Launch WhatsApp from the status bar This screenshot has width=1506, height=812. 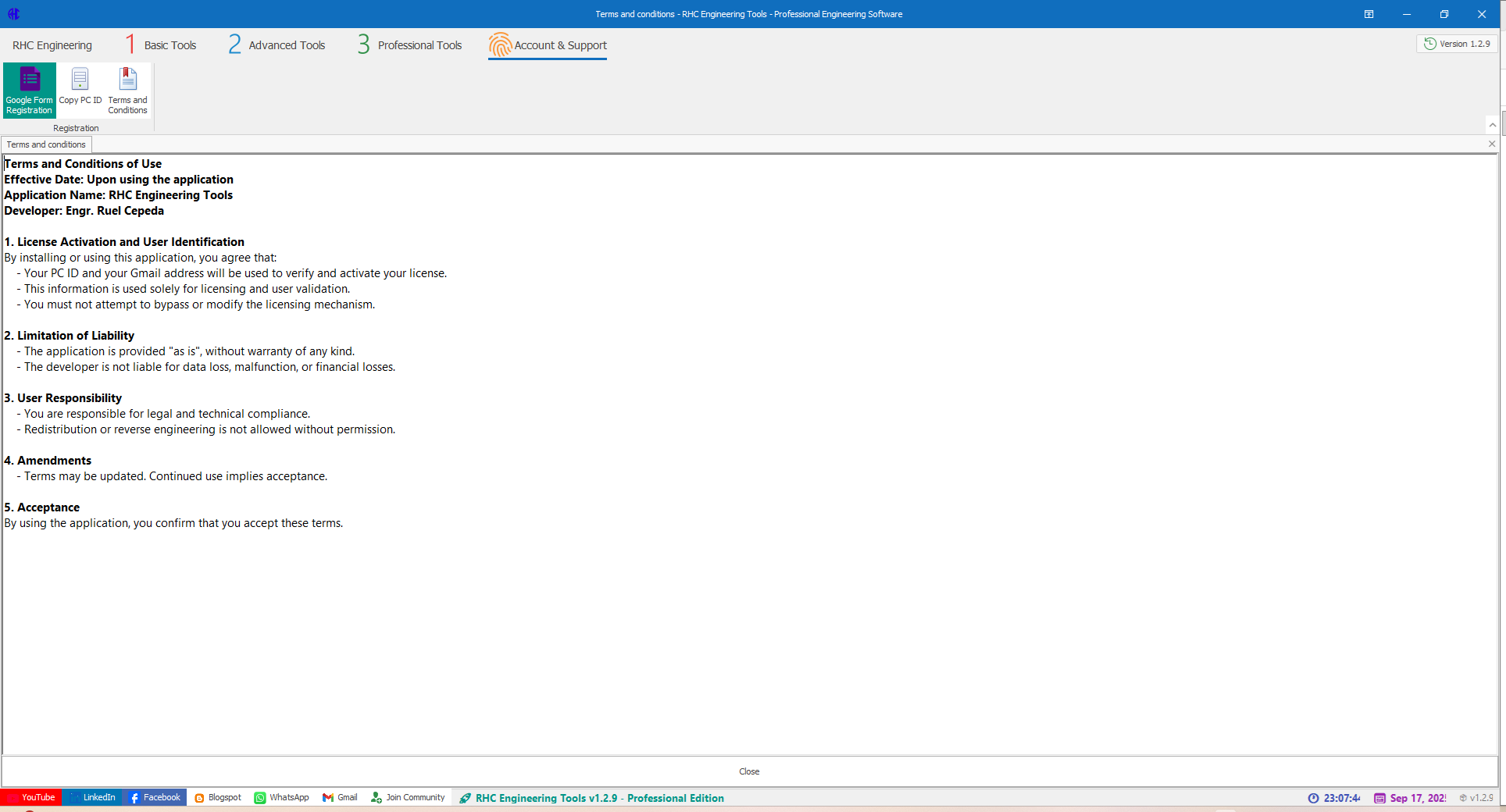282,797
